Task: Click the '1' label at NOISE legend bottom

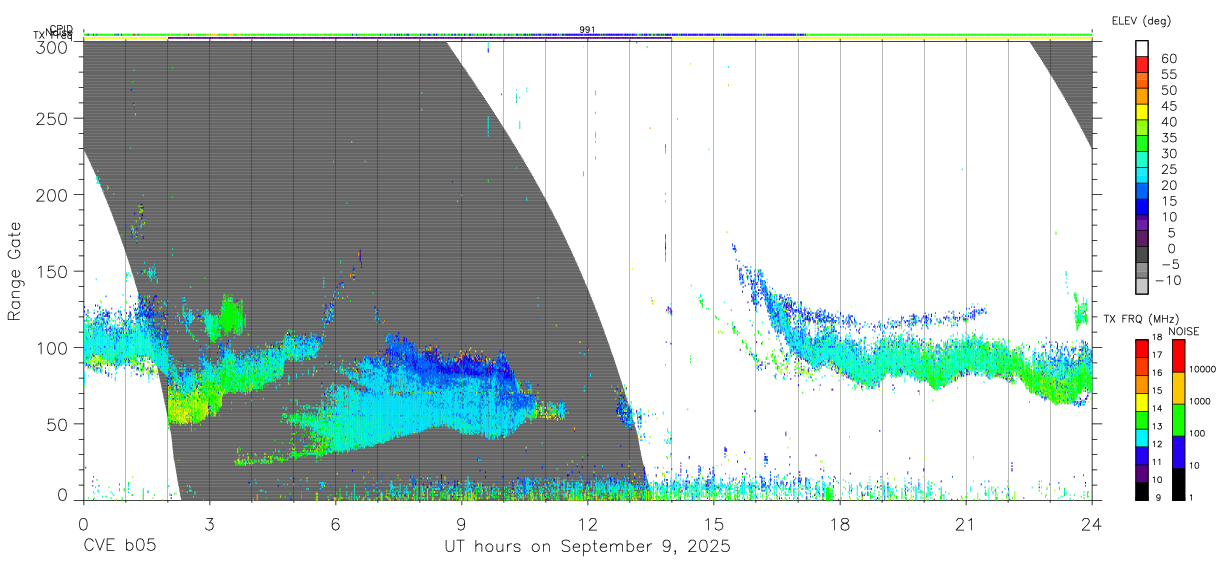Action: pyautogui.click(x=1192, y=497)
